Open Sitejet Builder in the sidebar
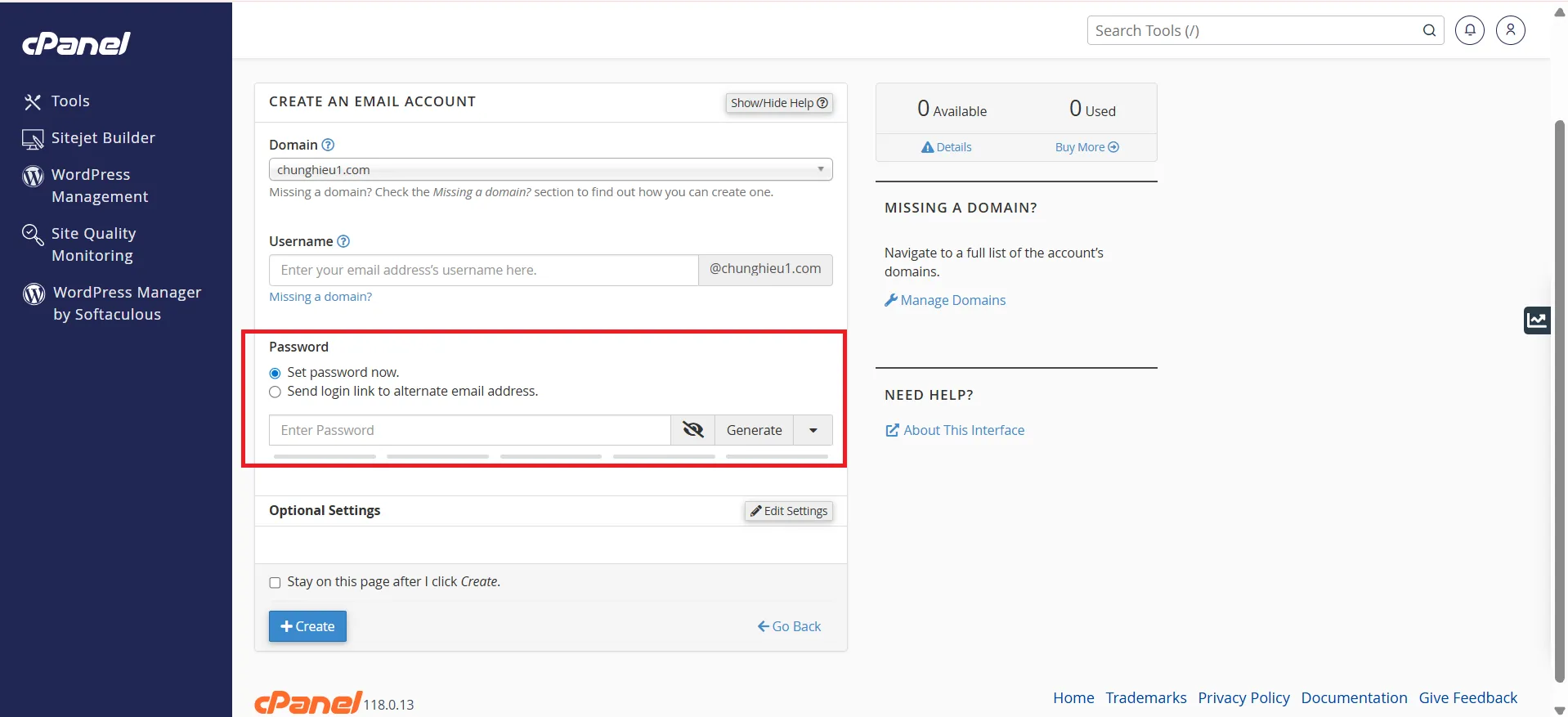The height and width of the screenshot is (717, 1568). [88, 138]
